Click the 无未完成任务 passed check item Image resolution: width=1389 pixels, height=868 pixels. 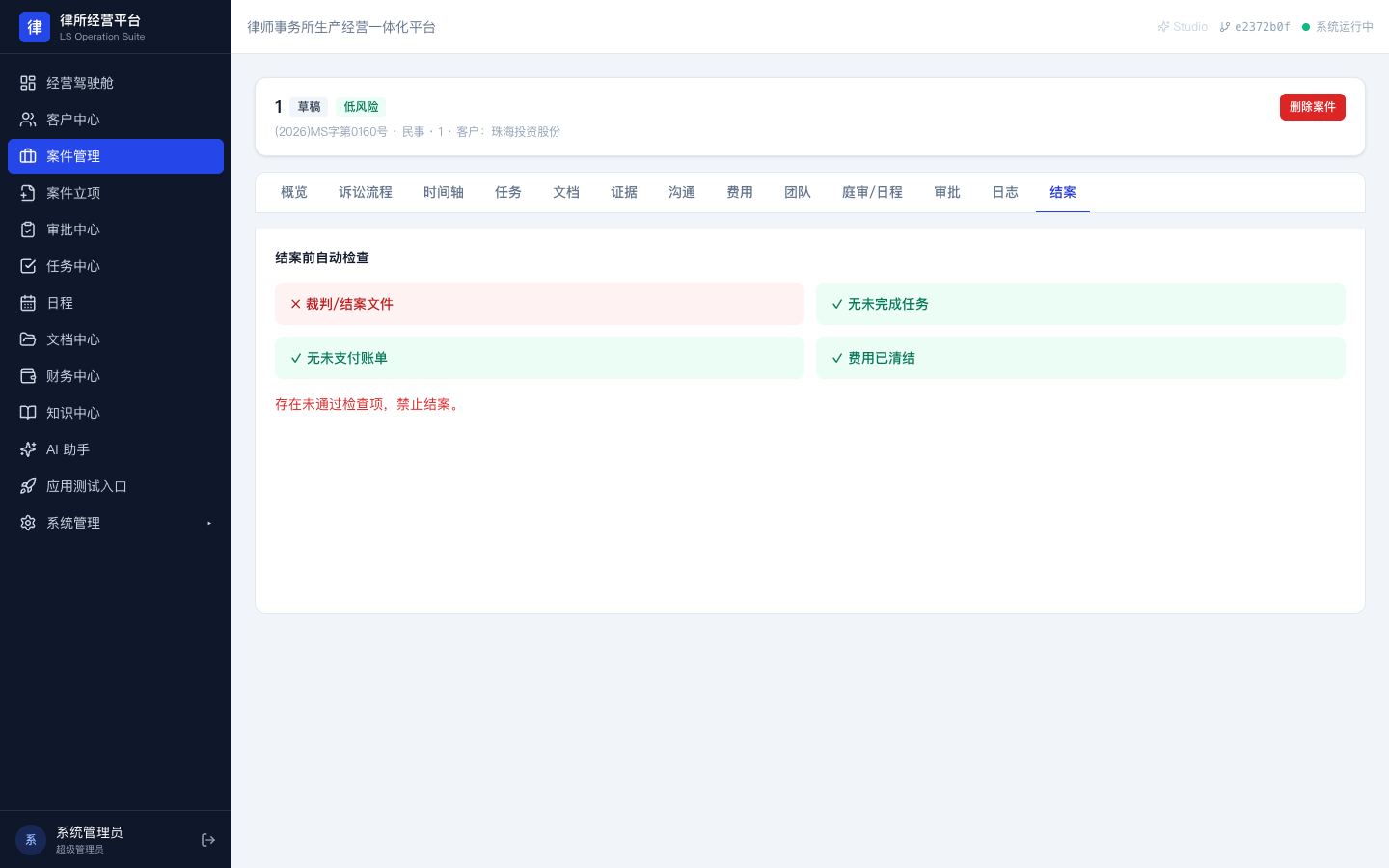click(1080, 304)
